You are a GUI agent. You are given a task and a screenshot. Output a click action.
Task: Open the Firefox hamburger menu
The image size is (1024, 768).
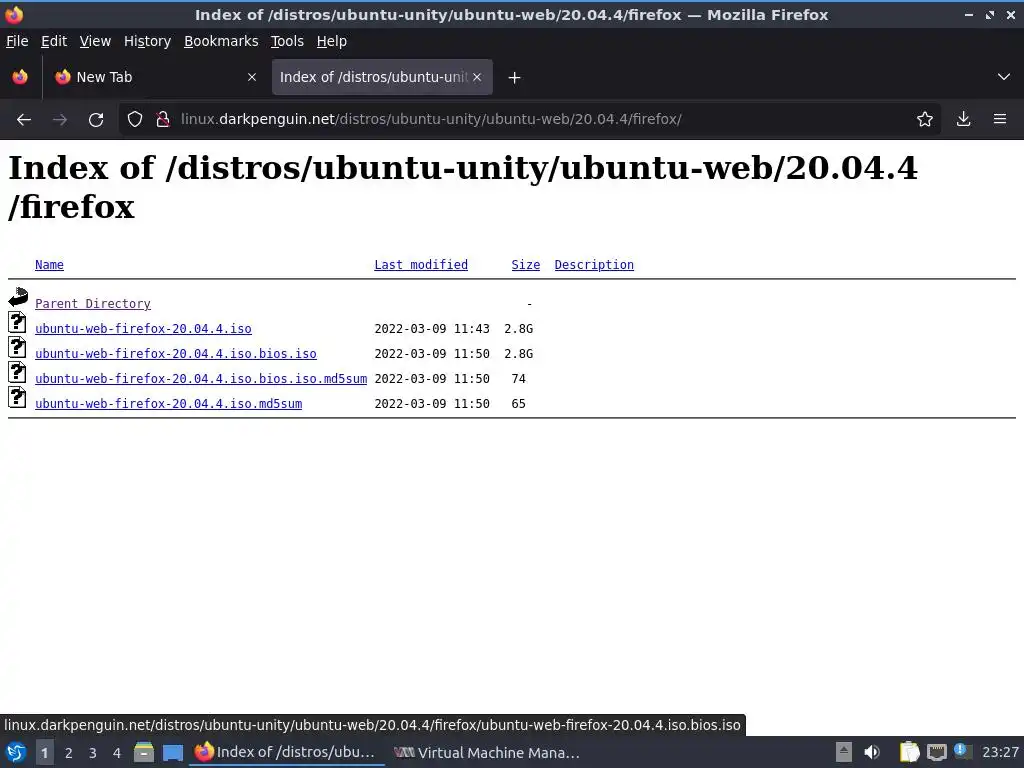coord(1000,120)
